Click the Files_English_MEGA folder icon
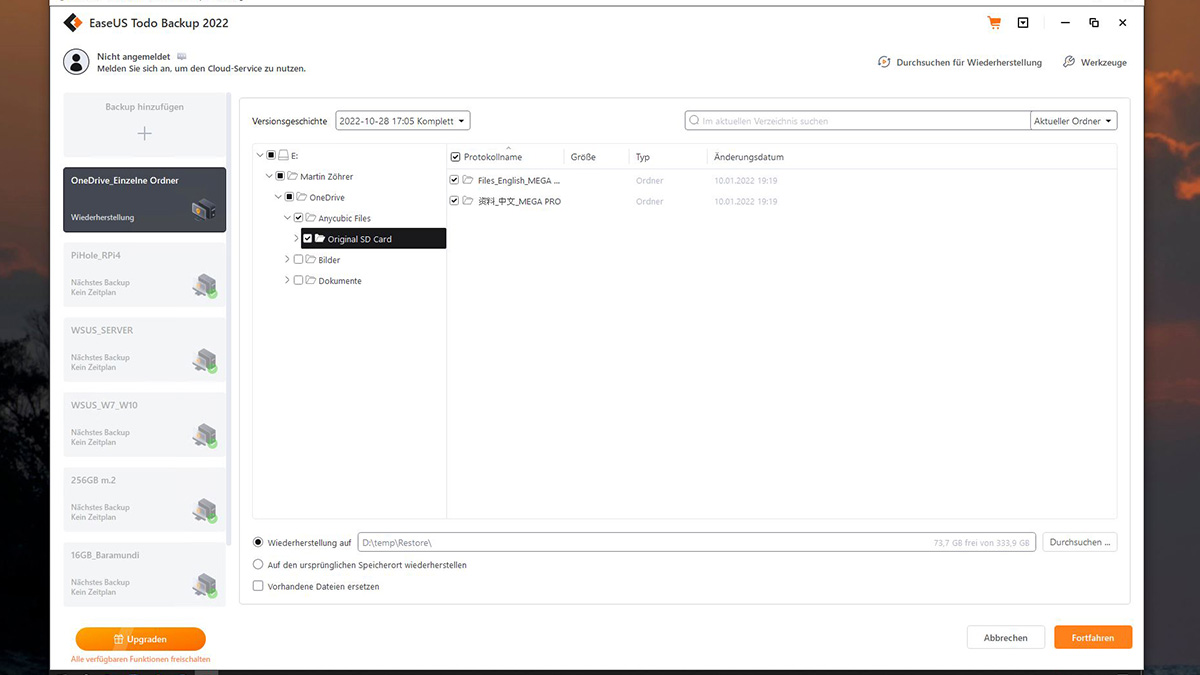Image resolution: width=1200 pixels, height=675 pixels. pyautogui.click(x=468, y=181)
